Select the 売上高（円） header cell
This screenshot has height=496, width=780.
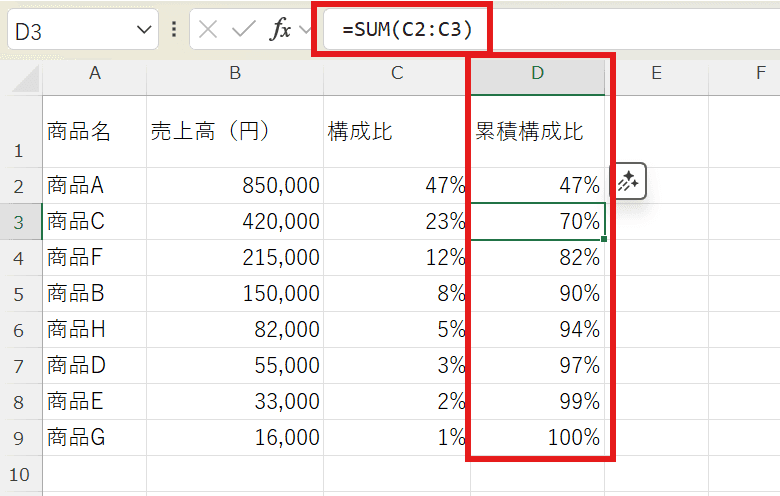(234, 131)
